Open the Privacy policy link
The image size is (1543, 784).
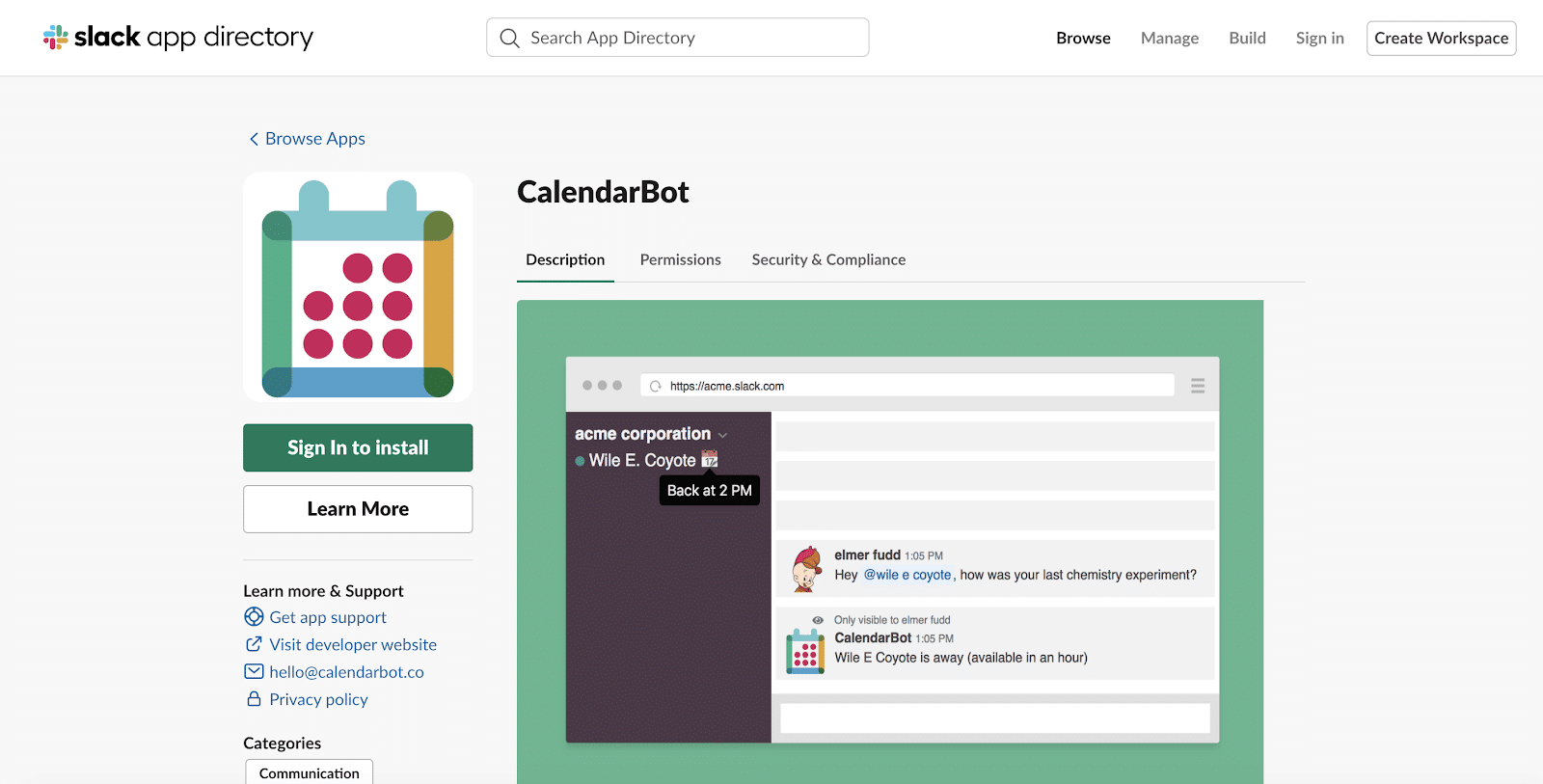(x=318, y=699)
